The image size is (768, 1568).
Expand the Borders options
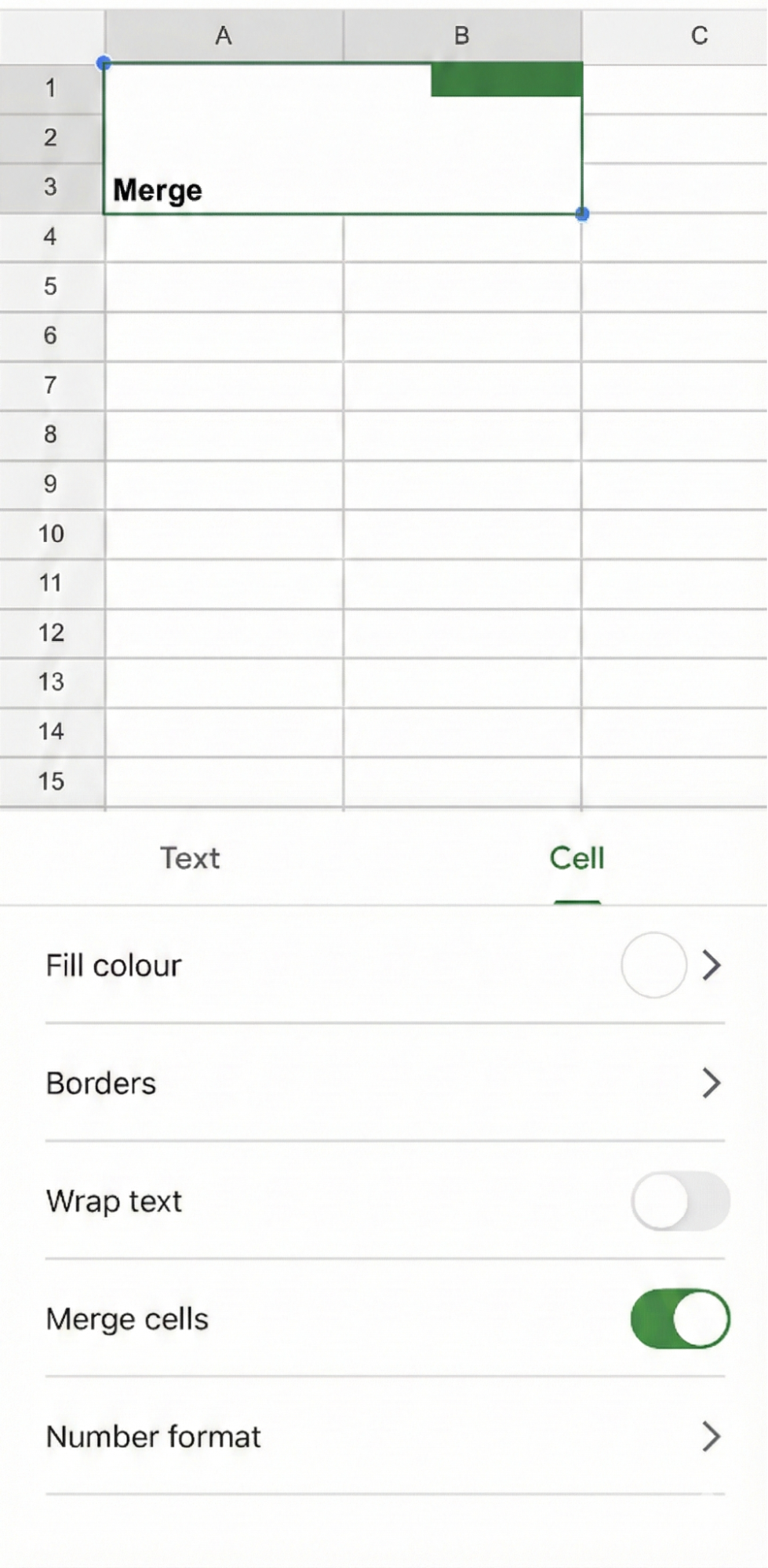click(711, 1083)
